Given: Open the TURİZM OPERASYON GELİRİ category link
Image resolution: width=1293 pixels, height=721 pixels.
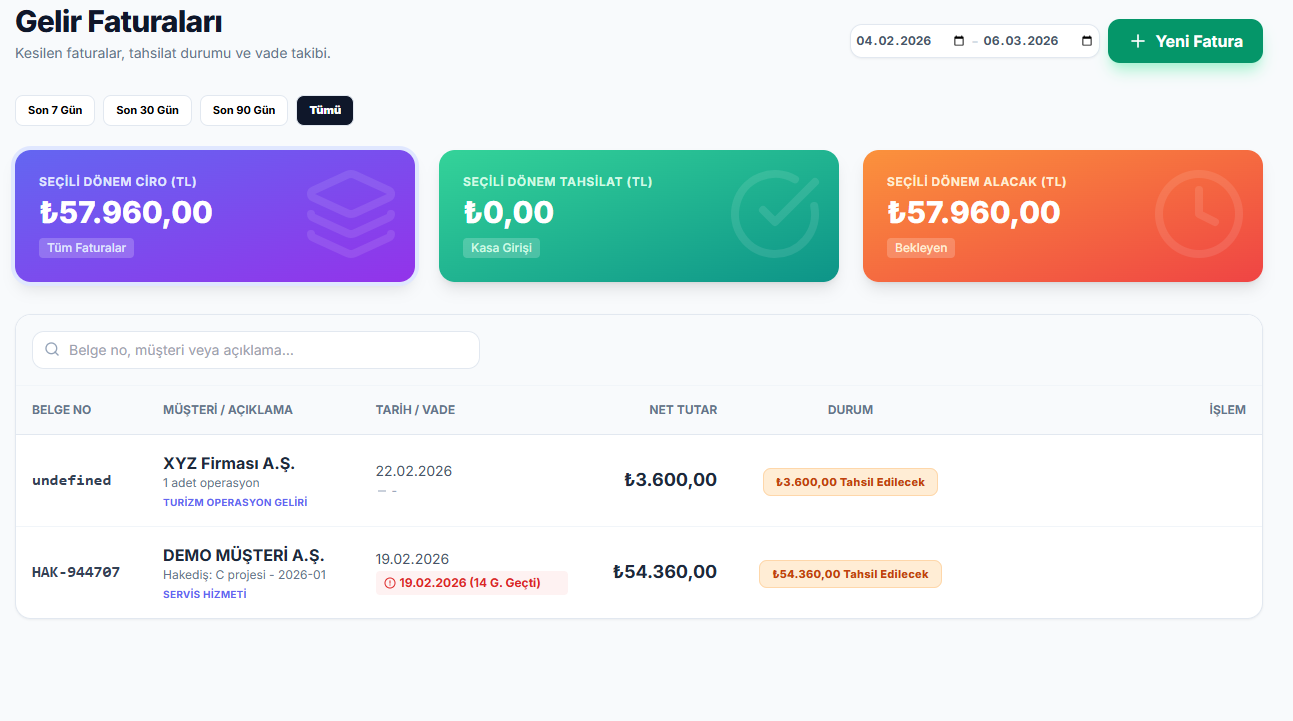Looking at the screenshot, I should [235, 502].
